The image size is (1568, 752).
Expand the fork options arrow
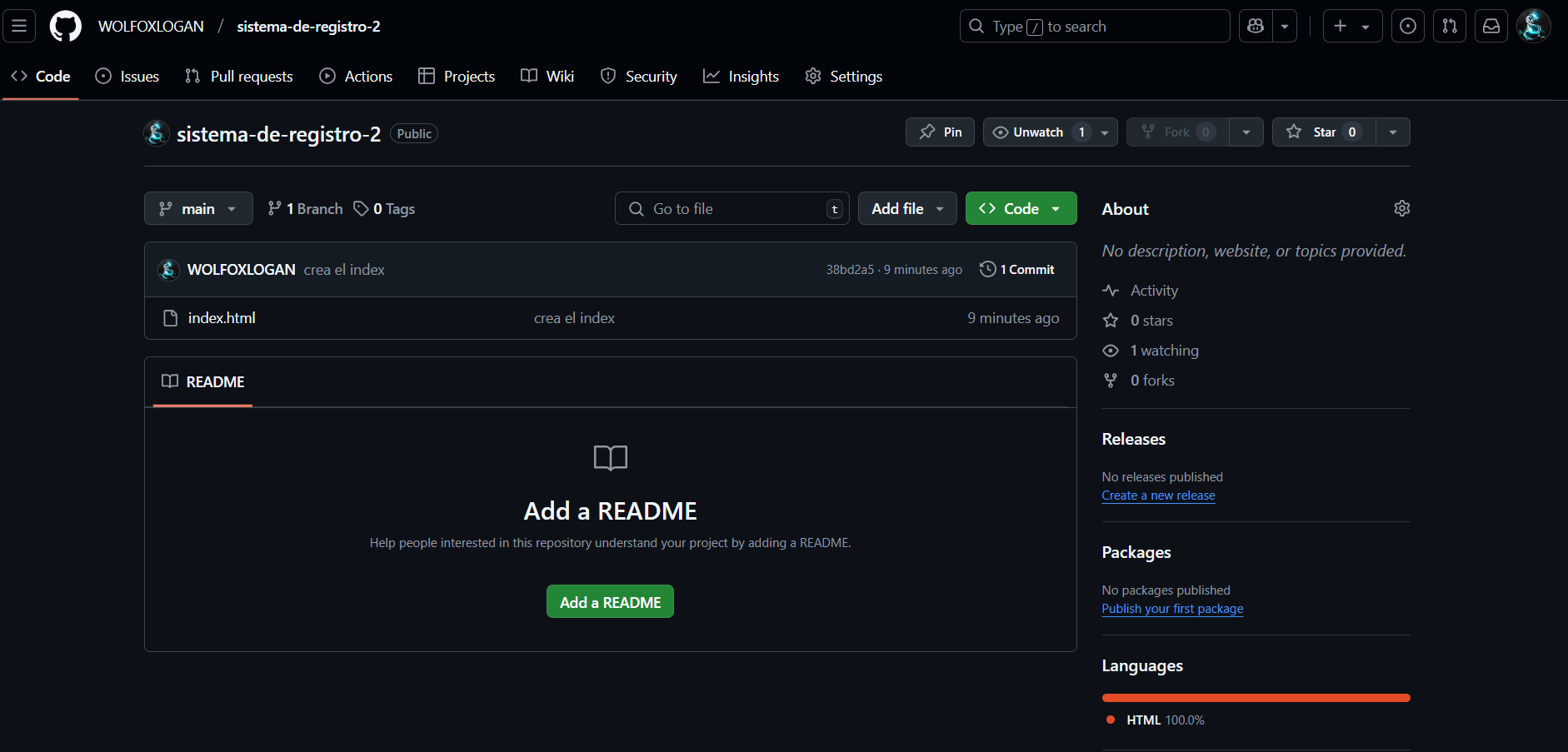1246,132
